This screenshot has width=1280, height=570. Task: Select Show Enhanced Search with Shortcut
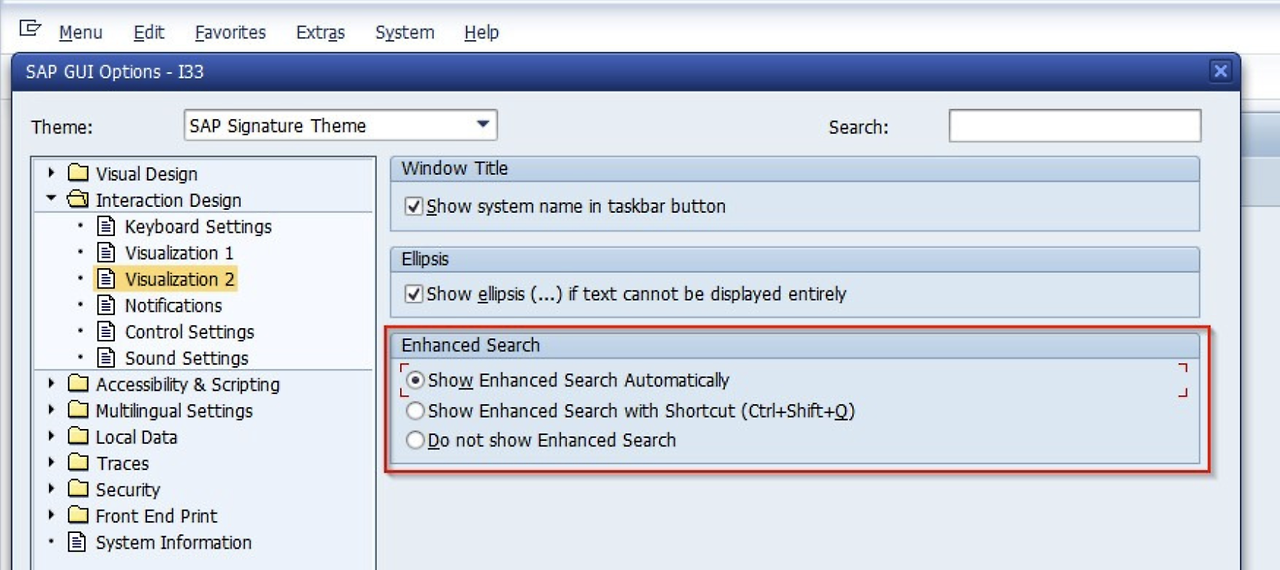coord(415,411)
